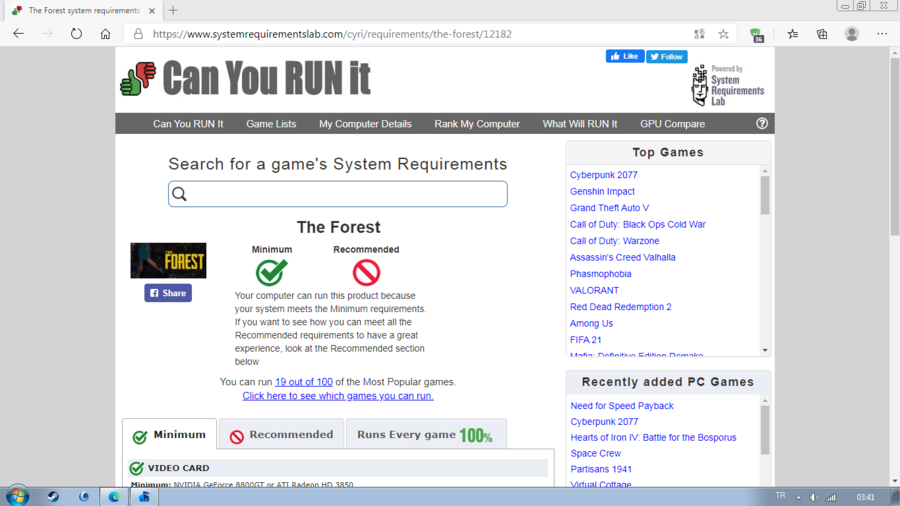The width and height of the screenshot is (900, 506).
Task: Open Space Crew requirements link
Action: 595,453
